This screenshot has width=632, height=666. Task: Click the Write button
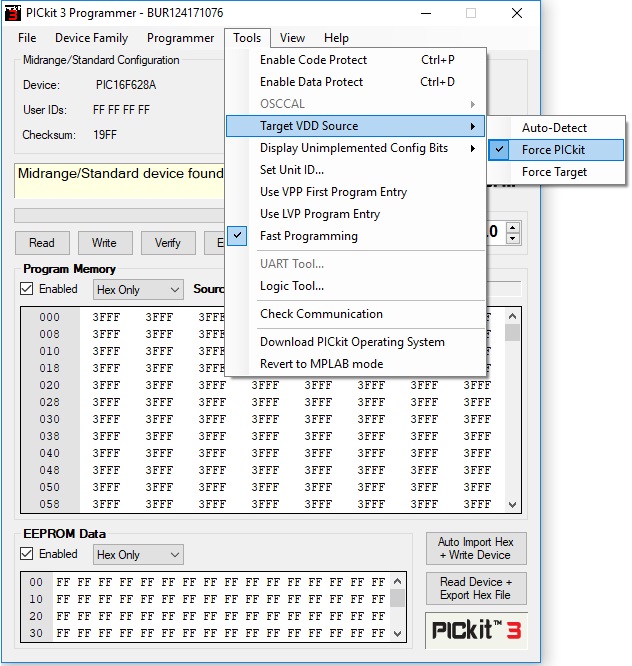click(x=105, y=243)
